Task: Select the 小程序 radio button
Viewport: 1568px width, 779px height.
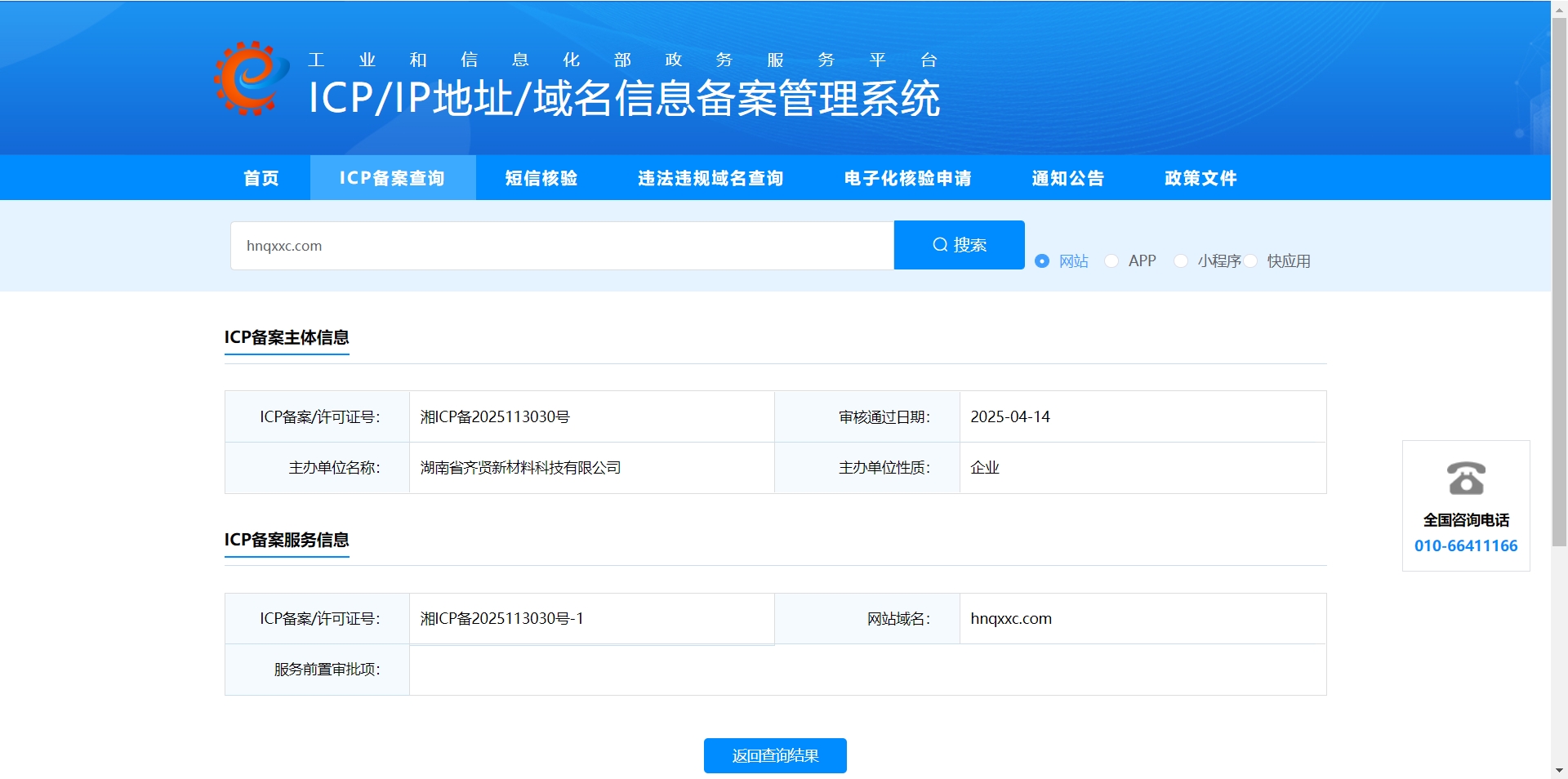Action: [1181, 261]
